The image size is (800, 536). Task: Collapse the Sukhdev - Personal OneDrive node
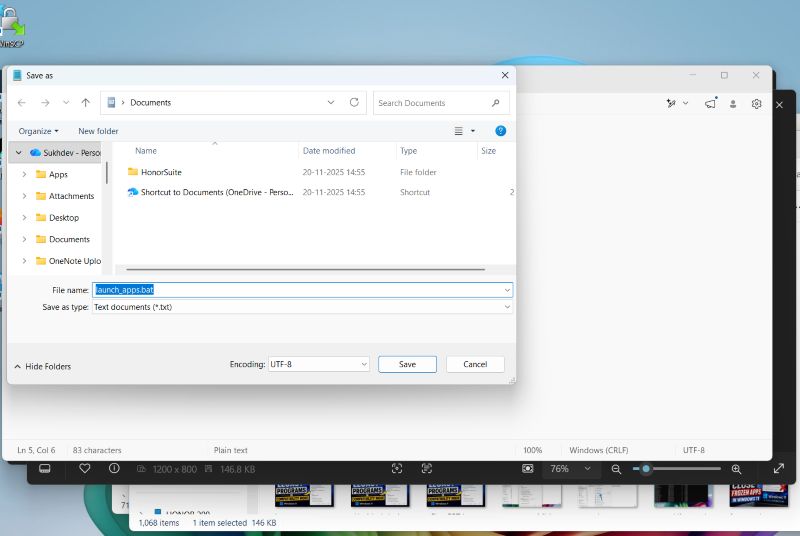(18, 152)
